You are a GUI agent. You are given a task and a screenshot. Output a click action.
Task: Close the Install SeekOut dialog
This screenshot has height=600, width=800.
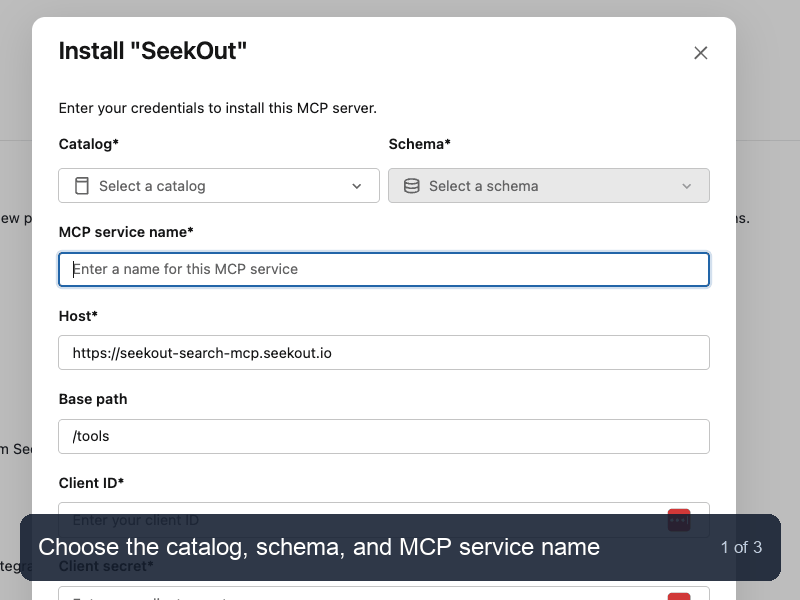(701, 53)
